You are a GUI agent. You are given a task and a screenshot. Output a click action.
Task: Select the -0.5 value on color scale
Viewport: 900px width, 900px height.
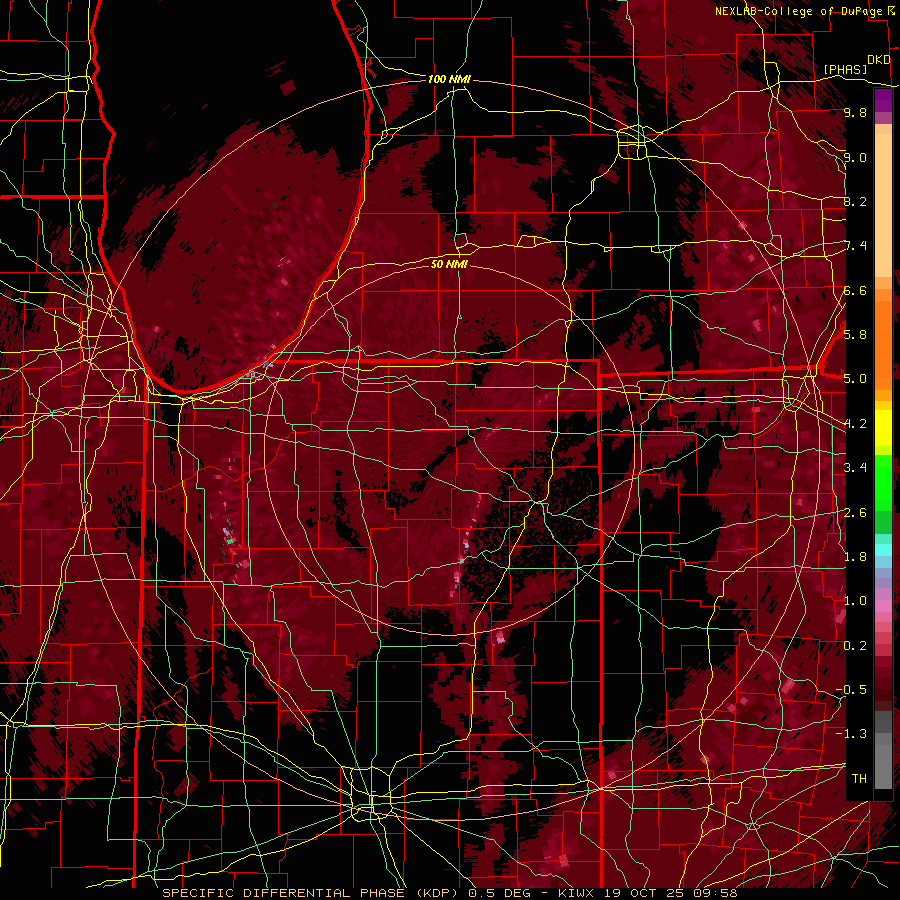coord(852,690)
